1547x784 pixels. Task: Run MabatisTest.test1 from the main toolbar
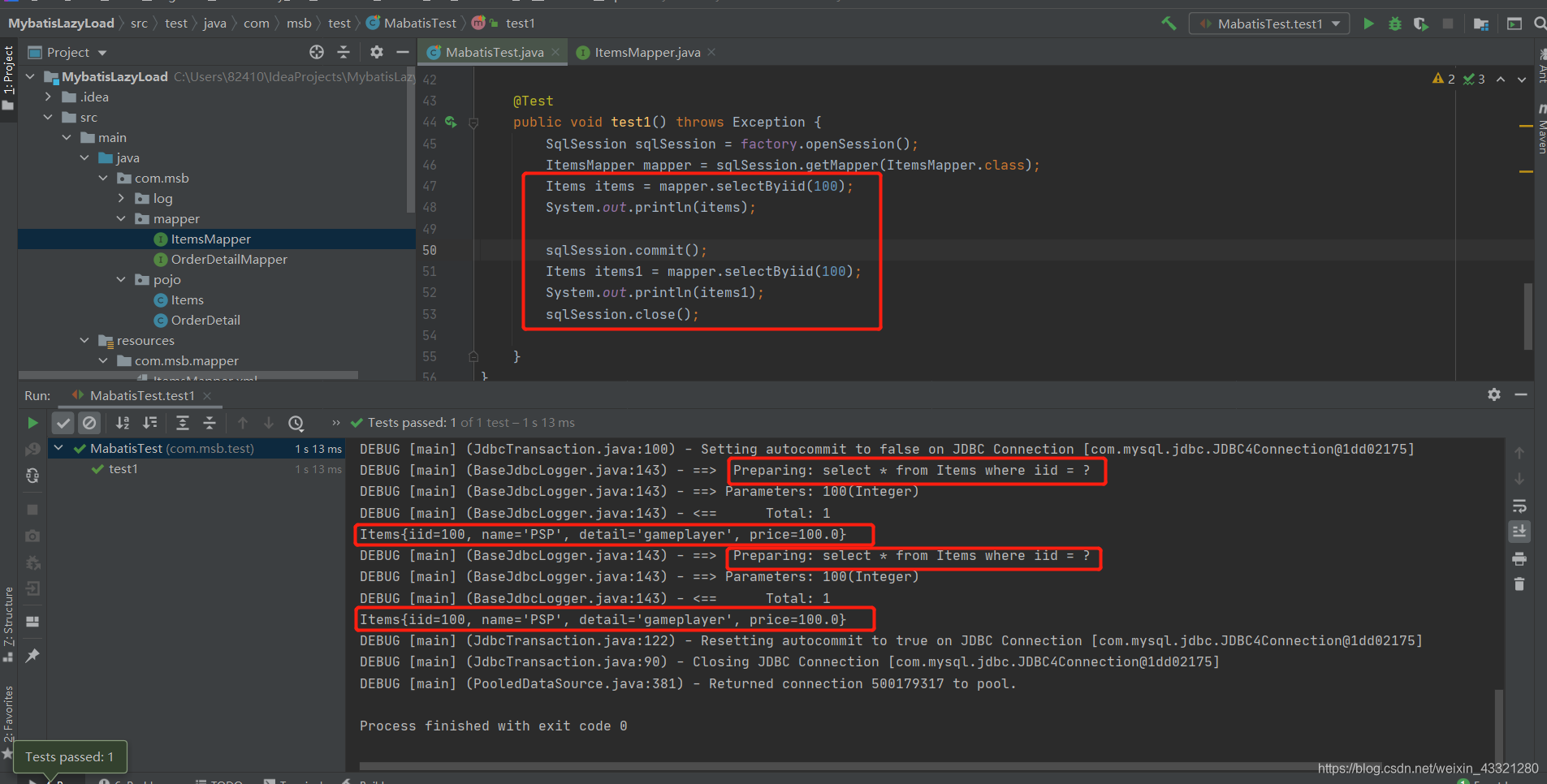1369,24
